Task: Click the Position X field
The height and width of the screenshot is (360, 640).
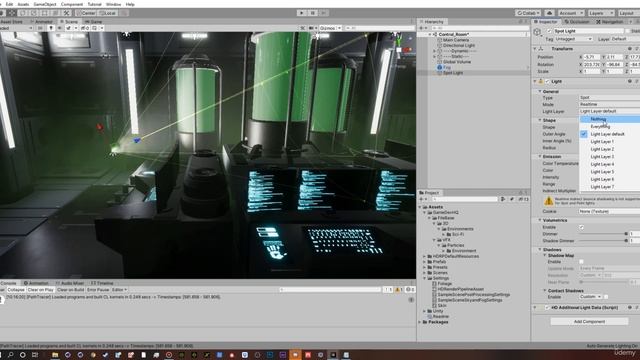Action: tap(592, 57)
